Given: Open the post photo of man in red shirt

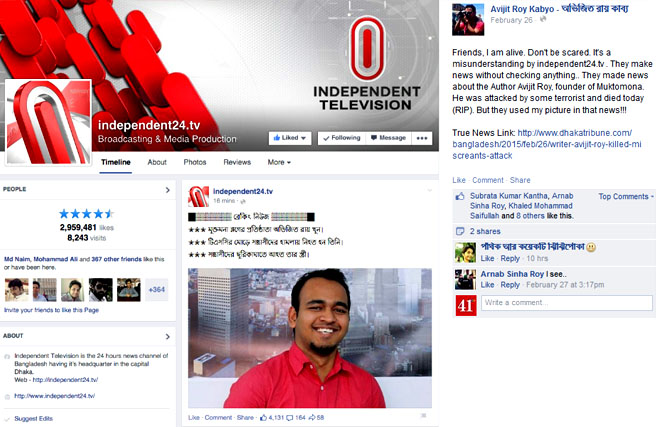Looking at the screenshot, I should tap(310, 338).
